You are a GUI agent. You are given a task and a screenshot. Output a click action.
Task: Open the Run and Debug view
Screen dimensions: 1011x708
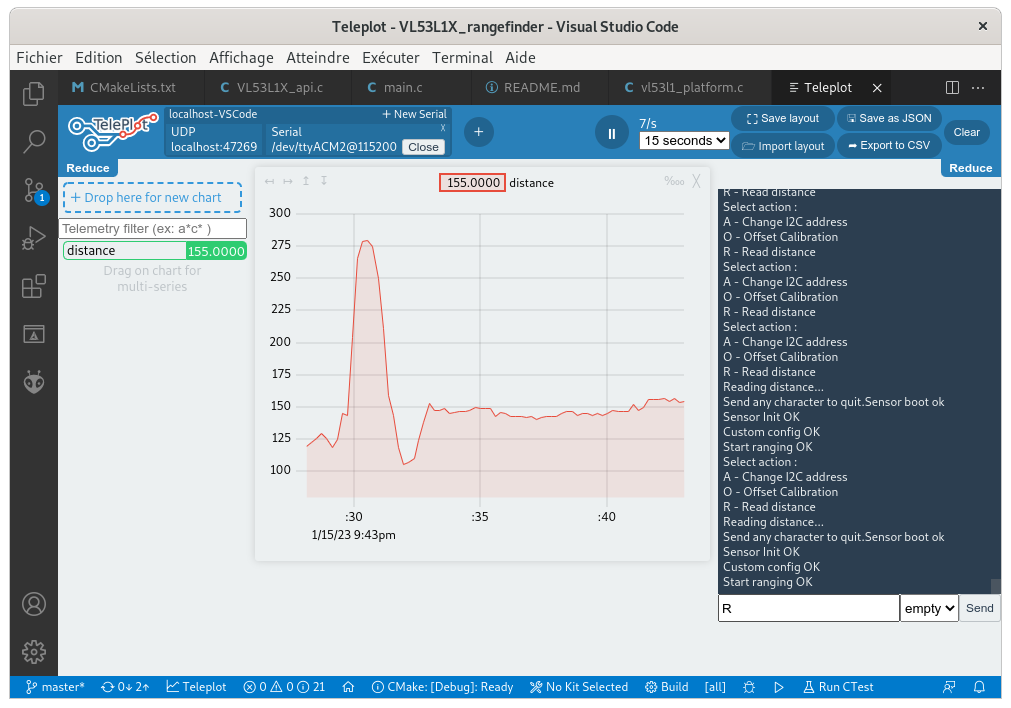[x=34, y=238]
